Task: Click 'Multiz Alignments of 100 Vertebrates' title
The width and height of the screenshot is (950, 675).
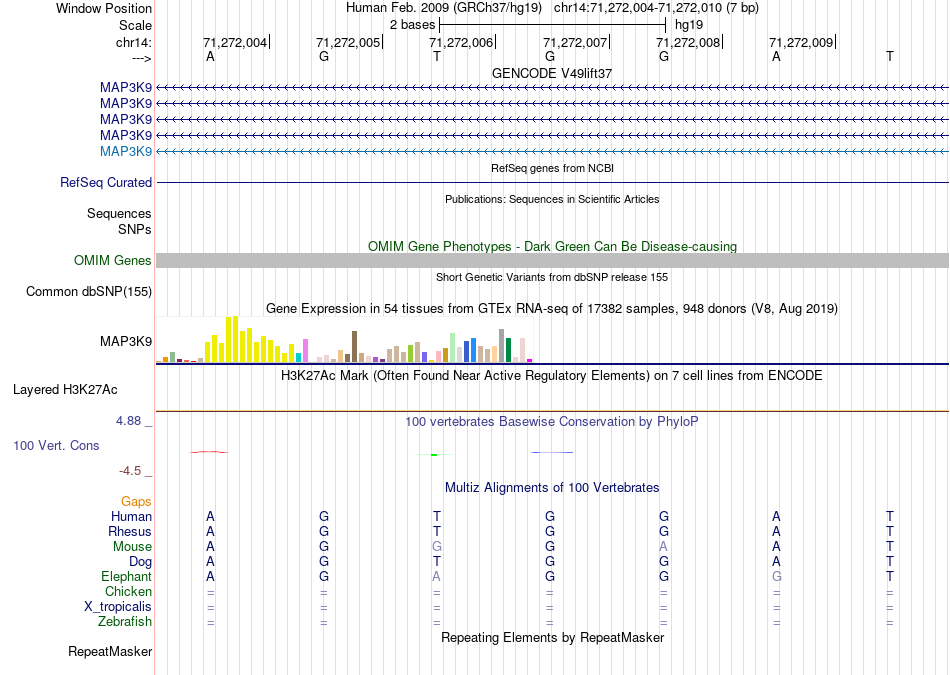Action: coord(552,487)
